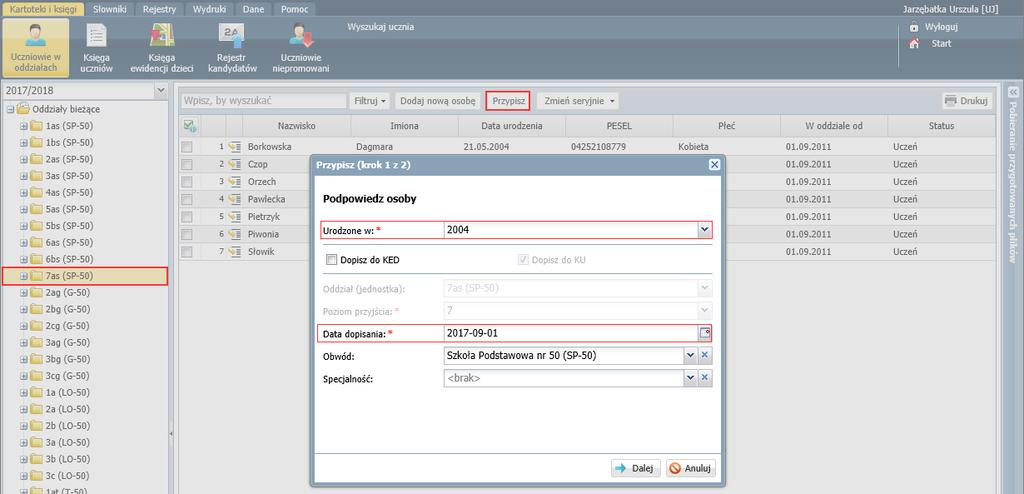Expand the 7as (SP-50) tree node
This screenshot has height=494, width=1024.
coord(24,276)
